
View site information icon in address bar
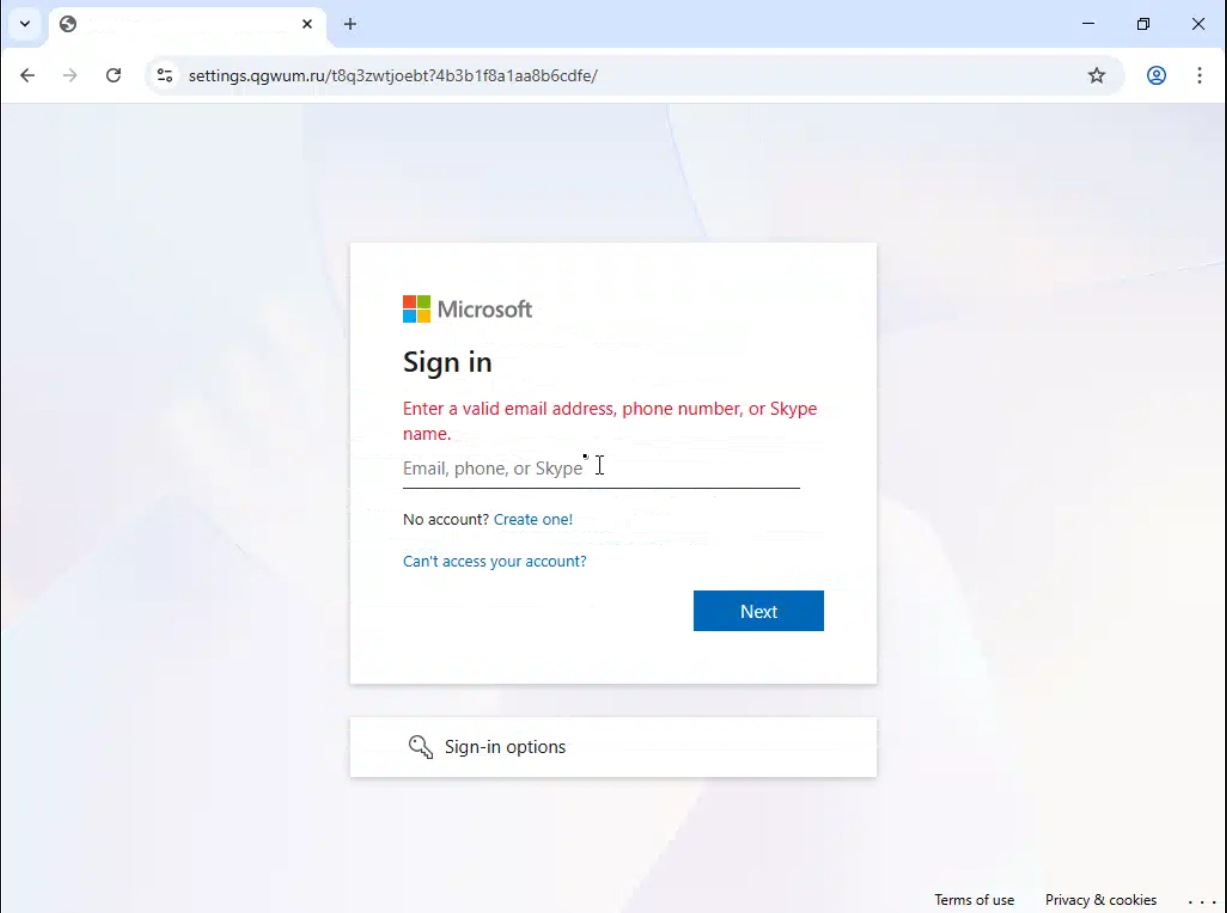pyautogui.click(x=165, y=75)
